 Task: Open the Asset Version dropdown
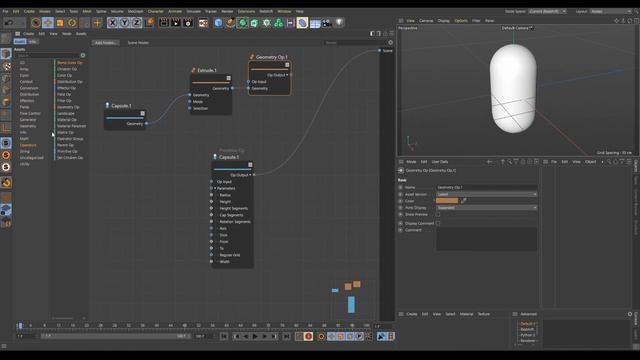[x=487, y=194]
